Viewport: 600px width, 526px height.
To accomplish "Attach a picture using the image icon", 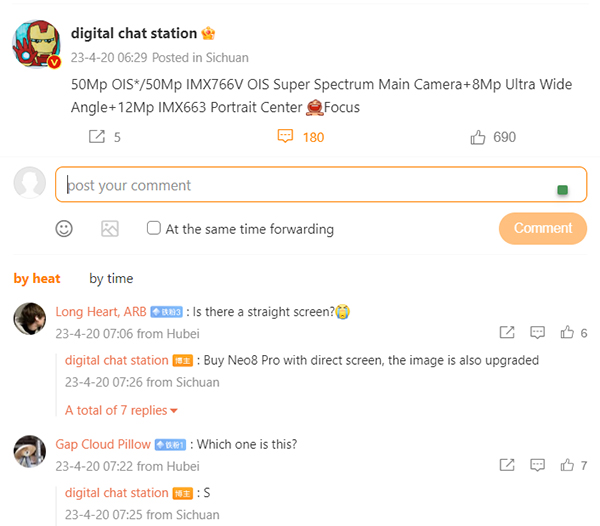I will [x=110, y=229].
